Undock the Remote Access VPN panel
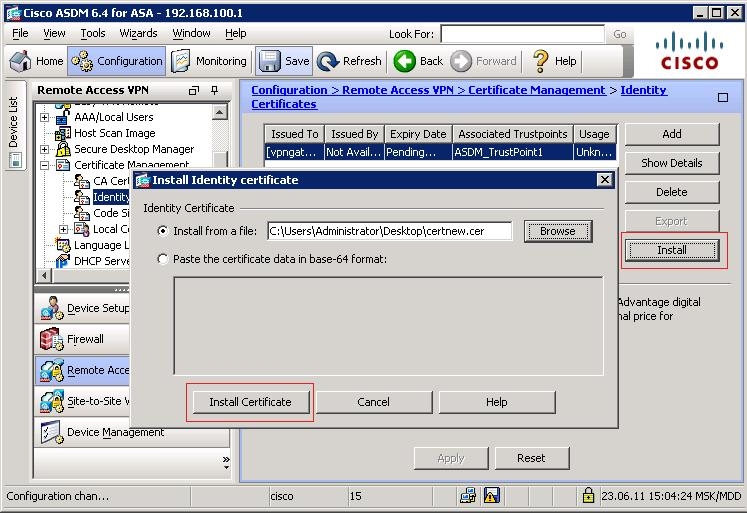This screenshot has height=513, width=747. tap(193, 90)
